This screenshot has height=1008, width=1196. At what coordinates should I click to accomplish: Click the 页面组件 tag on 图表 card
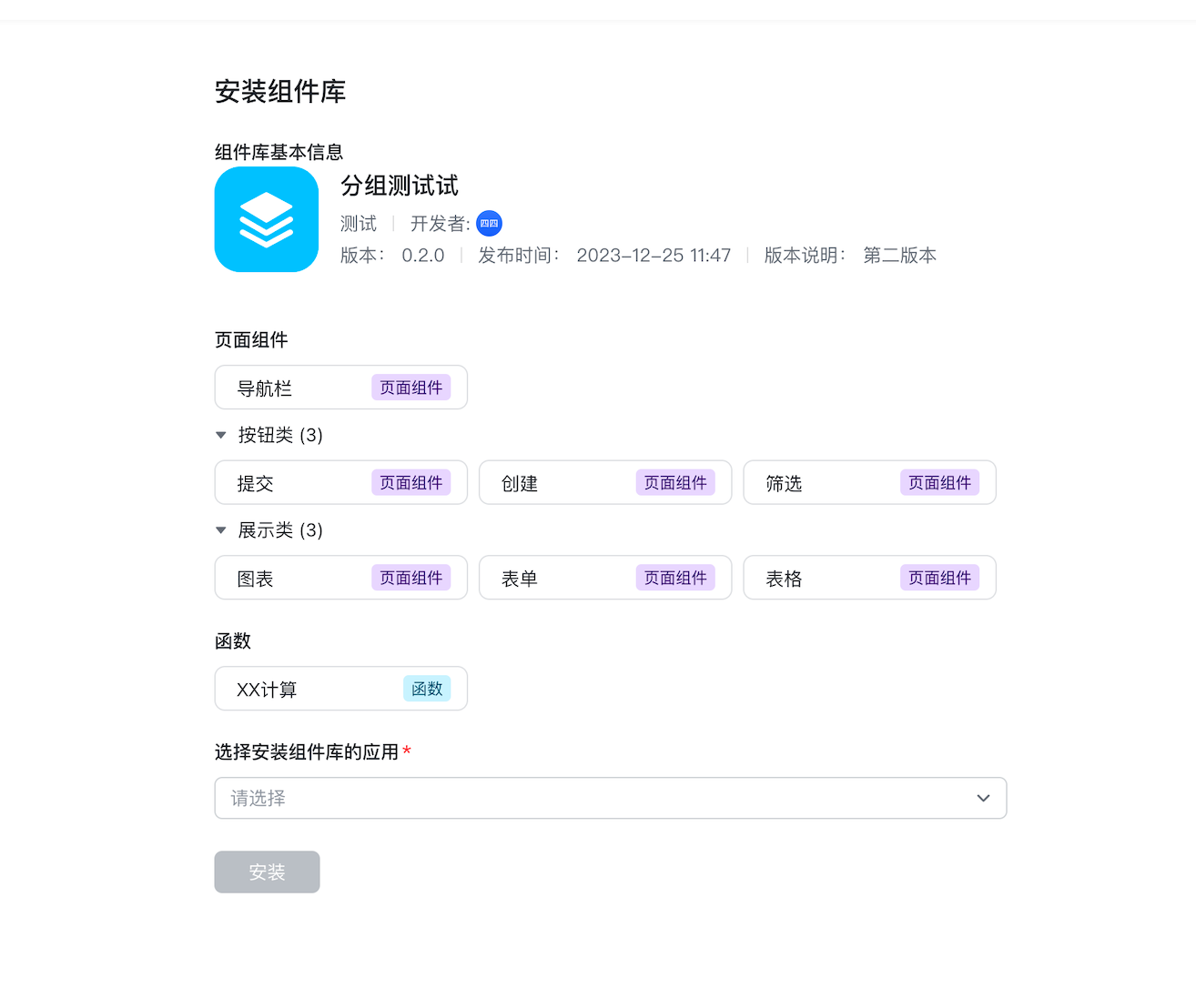411,578
